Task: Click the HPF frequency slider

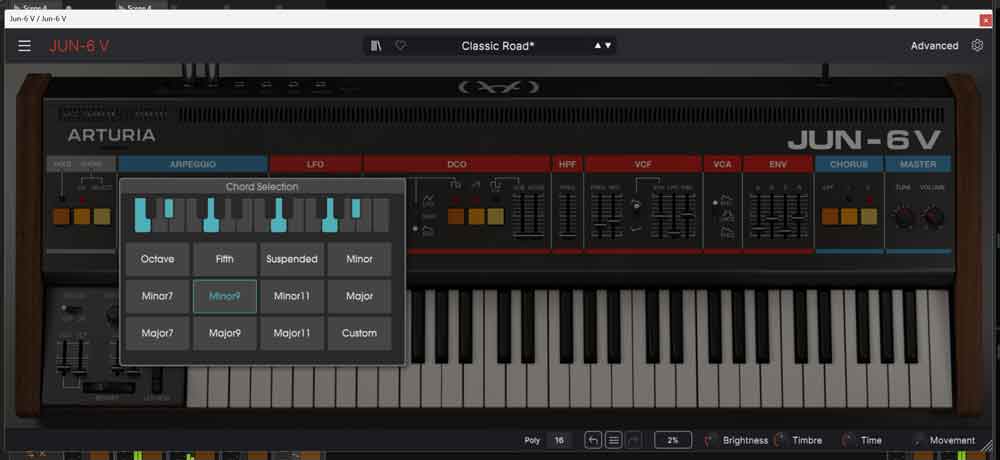Action: coord(567,217)
